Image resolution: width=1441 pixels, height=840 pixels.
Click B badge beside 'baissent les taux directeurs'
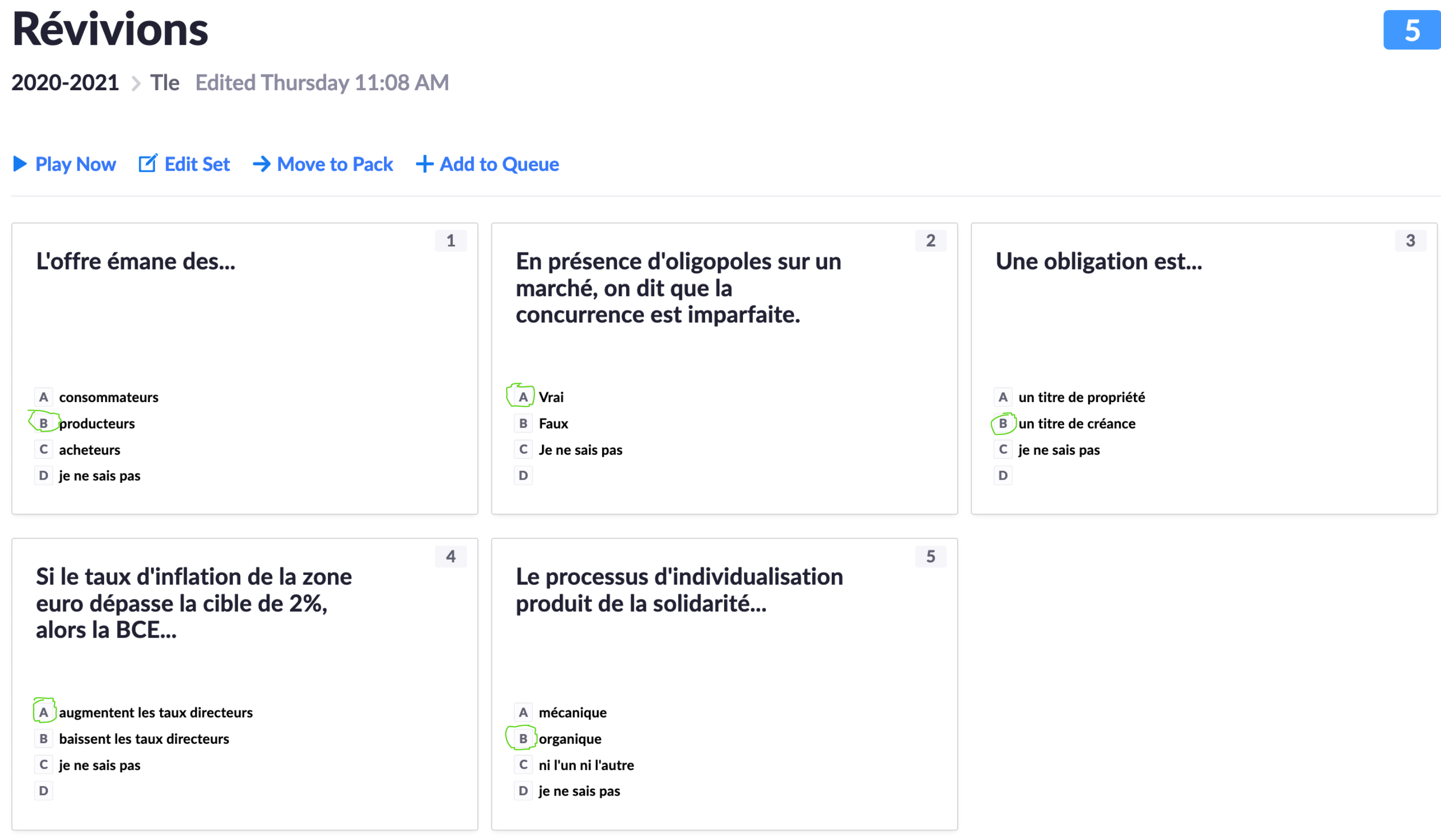tap(43, 739)
